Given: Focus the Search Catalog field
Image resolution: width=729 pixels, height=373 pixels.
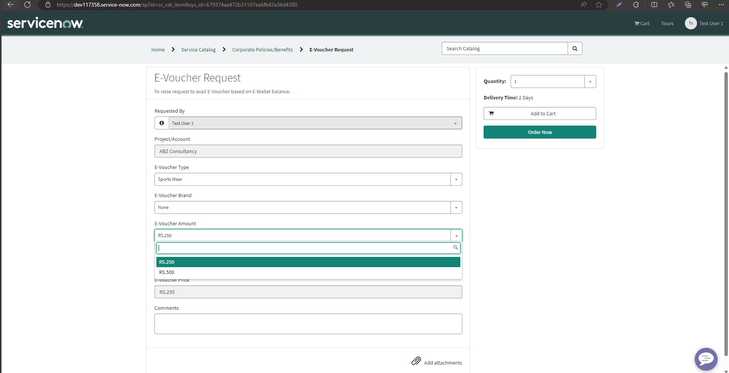Looking at the screenshot, I should [x=504, y=48].
